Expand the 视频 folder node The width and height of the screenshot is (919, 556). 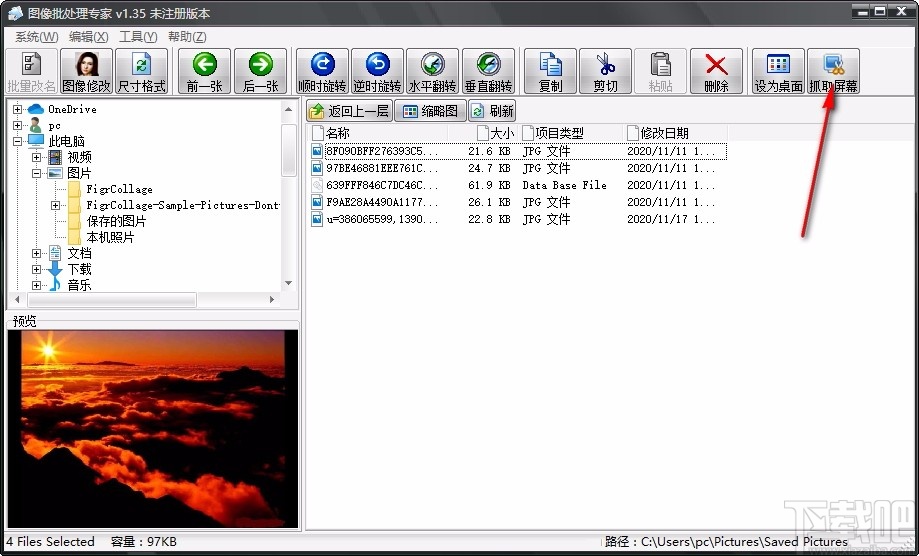tap(36, 157)
